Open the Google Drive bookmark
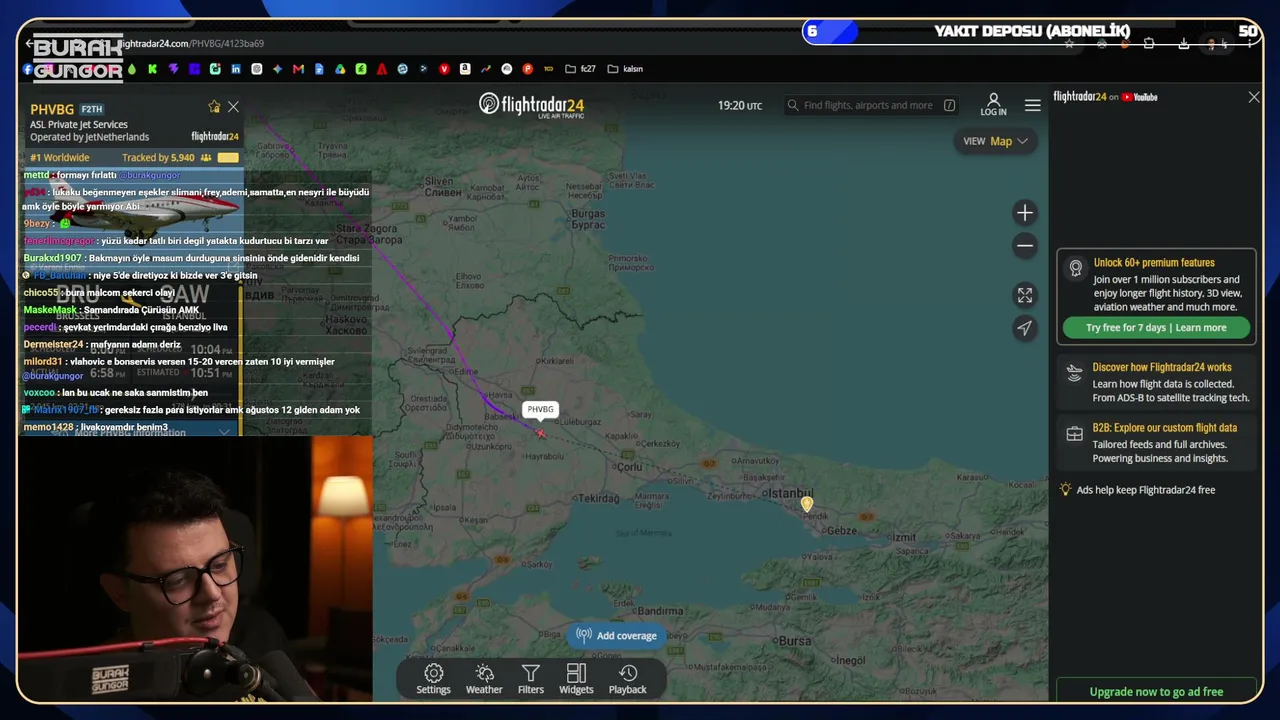The height and width of the screenshot is (720, 1280). (340, 69)
